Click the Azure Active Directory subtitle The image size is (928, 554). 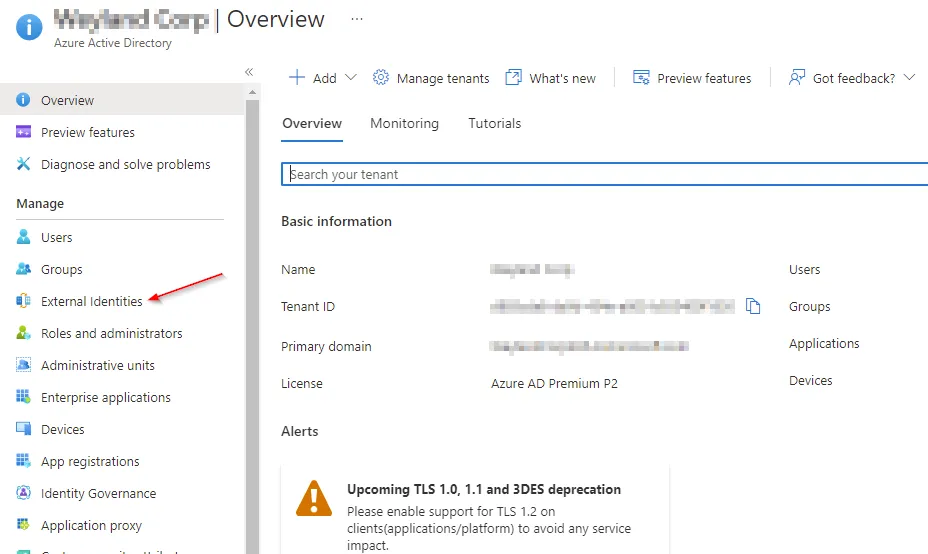pyautogui.click(x=112, y=43)
